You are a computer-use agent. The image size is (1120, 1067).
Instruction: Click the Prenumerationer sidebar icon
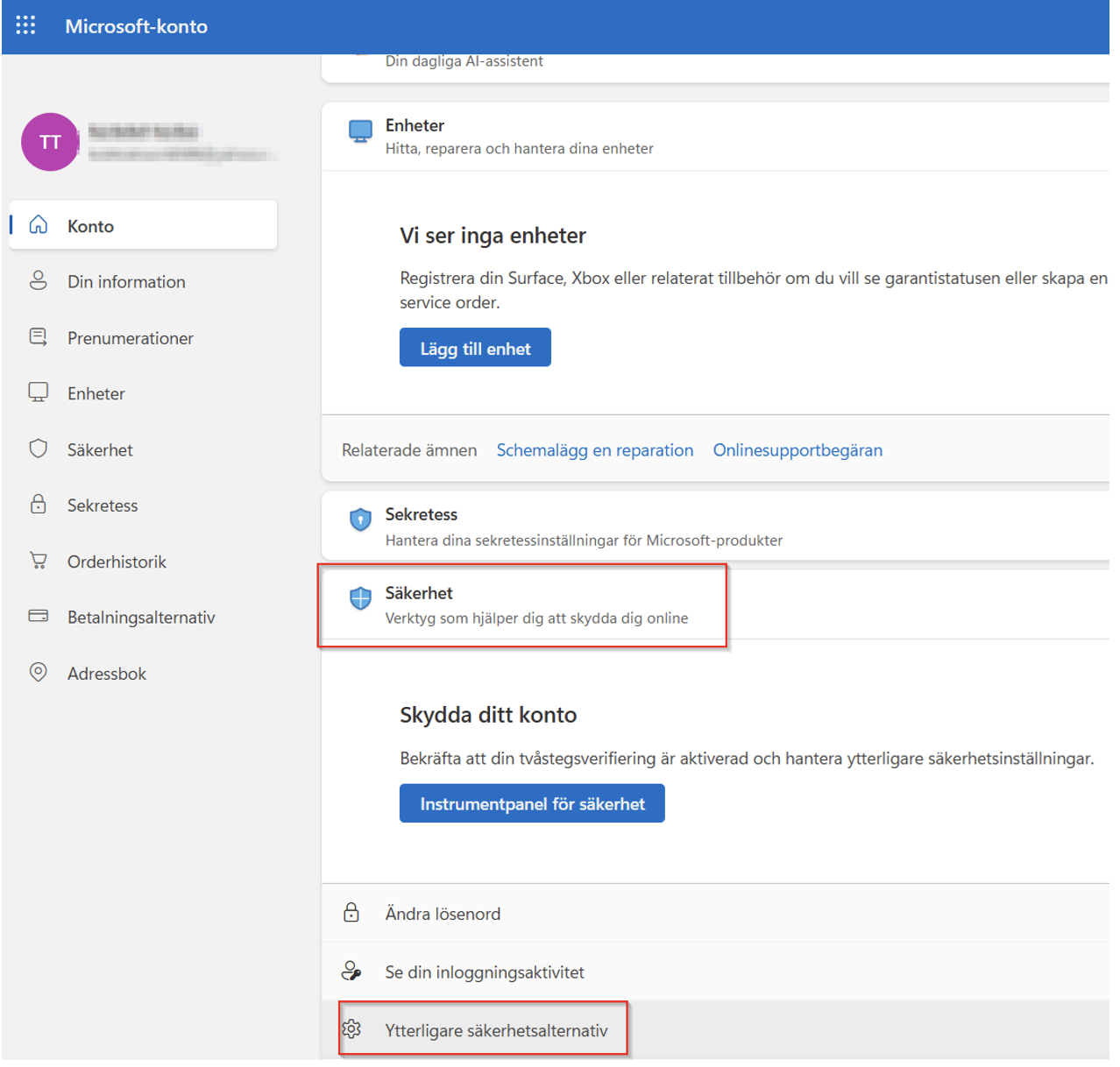[39, 337]
